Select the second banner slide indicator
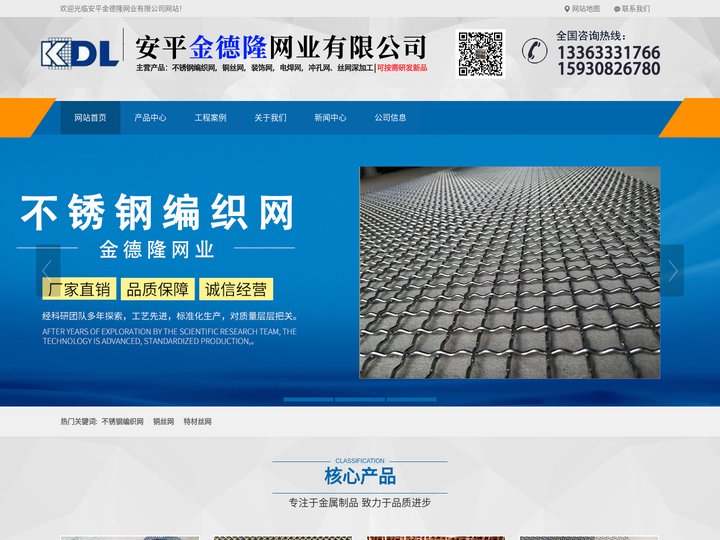The width and height of the screenshot is (720, 540). pyautogui.click(x=360, y=399)
